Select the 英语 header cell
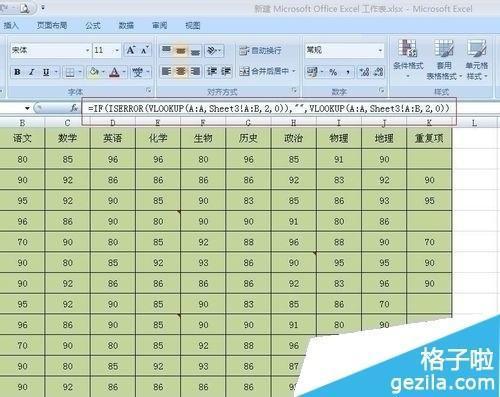The width and height of the screenshot is (500, 397). 113,138
